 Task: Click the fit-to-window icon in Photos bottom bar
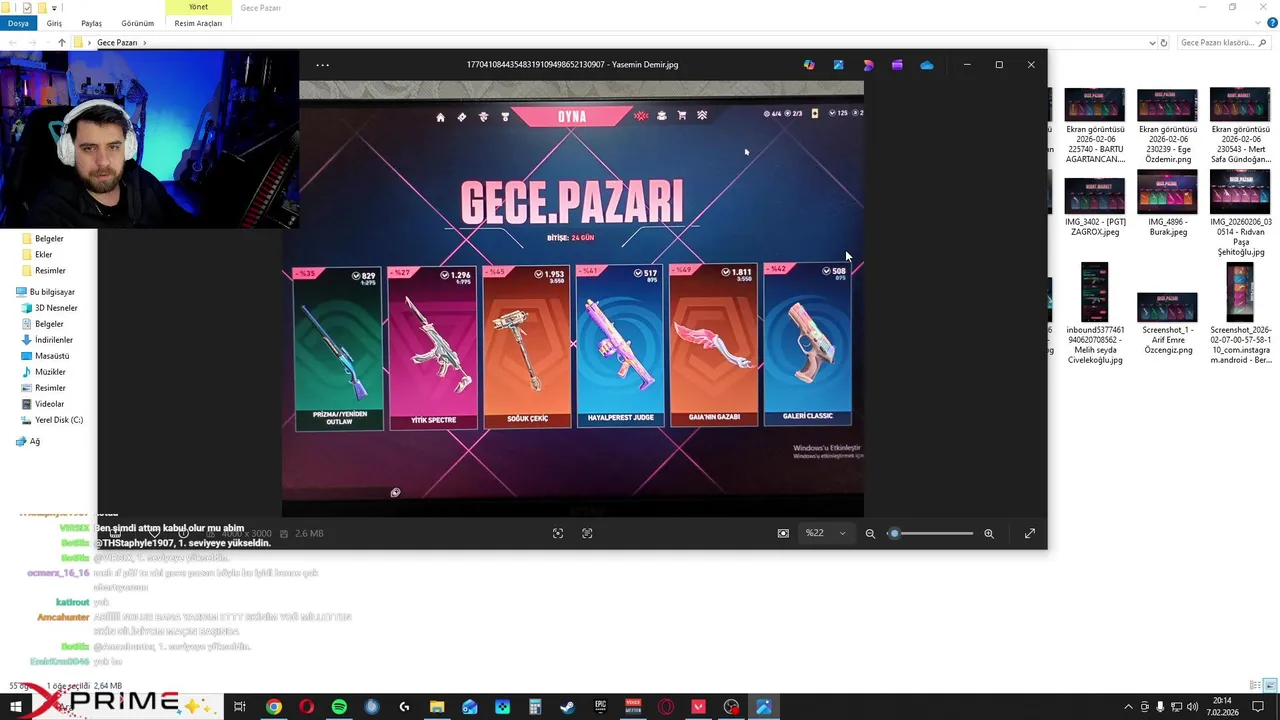point(558,534)
